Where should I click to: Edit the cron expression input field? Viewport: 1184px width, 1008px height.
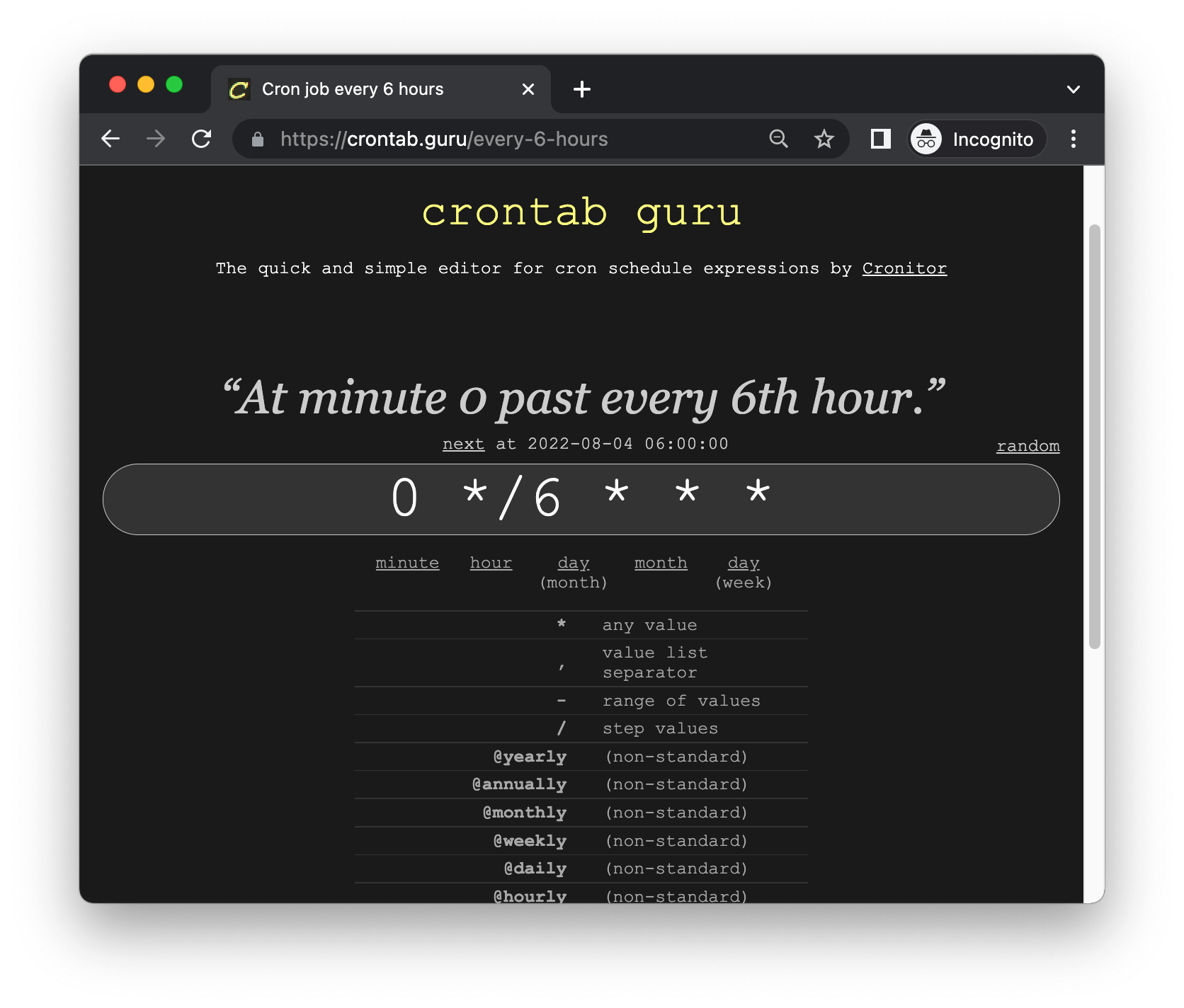(x=581, y=499)
